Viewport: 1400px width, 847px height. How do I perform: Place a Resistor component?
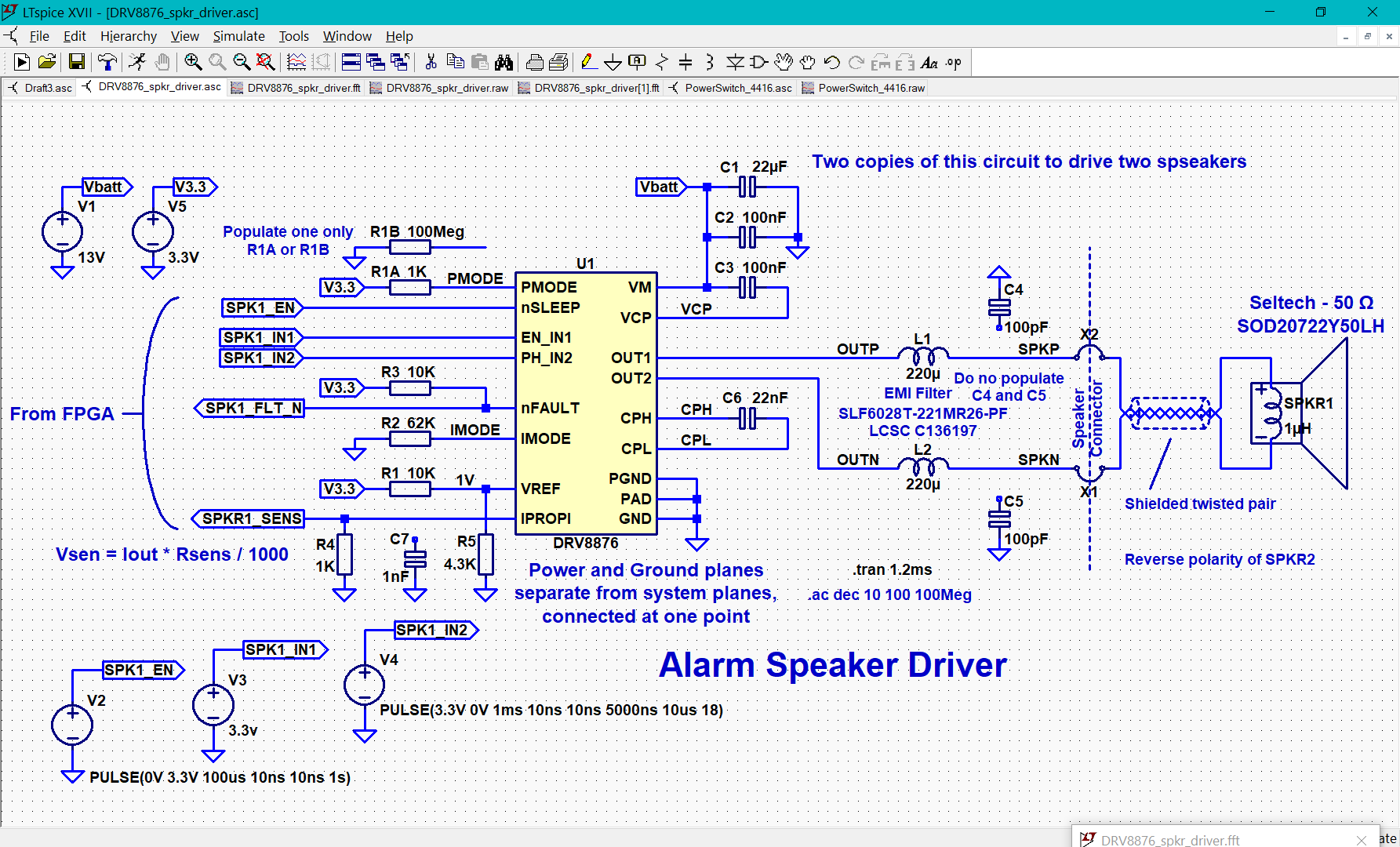pos(662,62)
